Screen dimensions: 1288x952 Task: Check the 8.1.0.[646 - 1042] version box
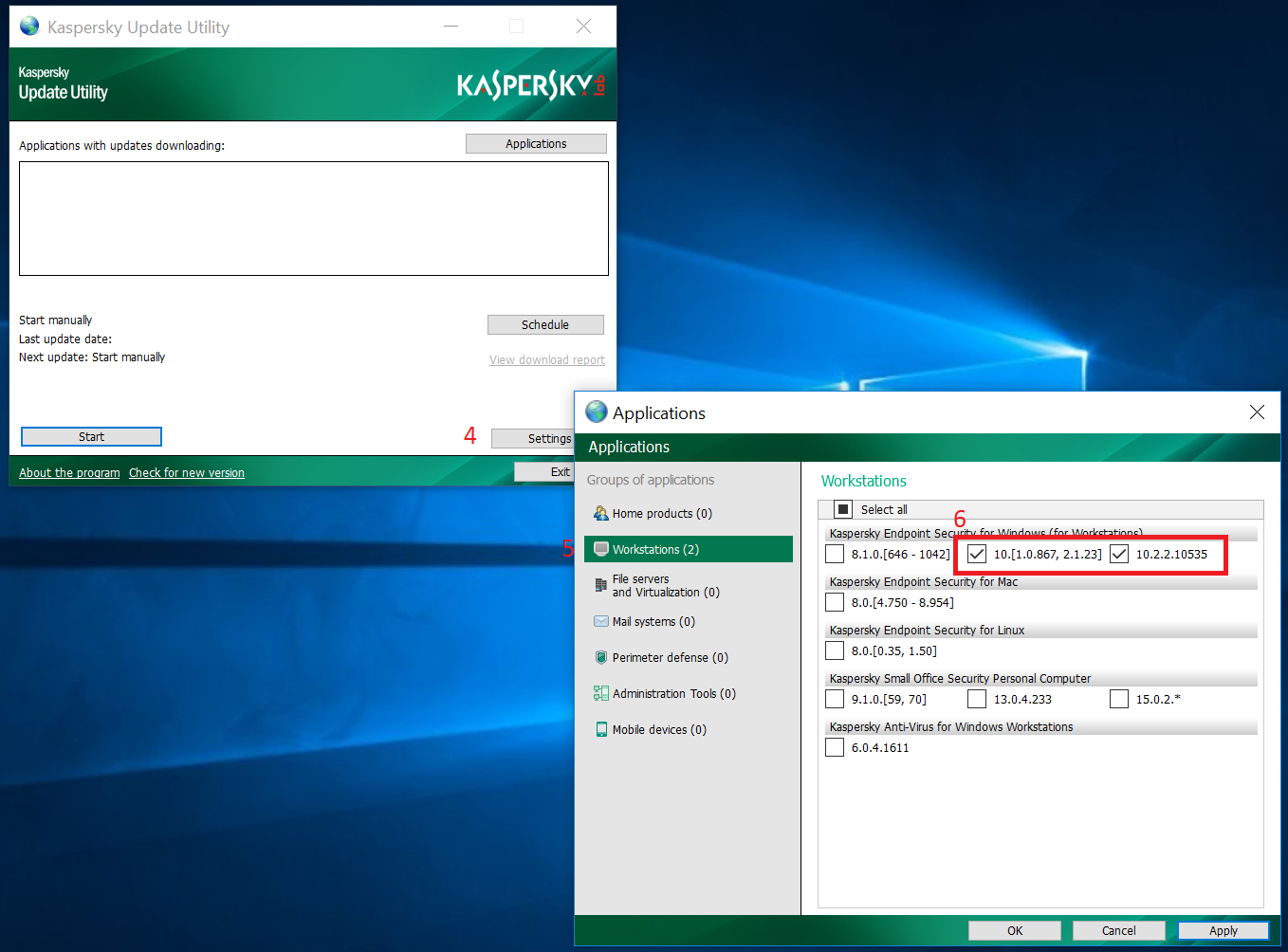pyautogui.click(x=835, y=554)
